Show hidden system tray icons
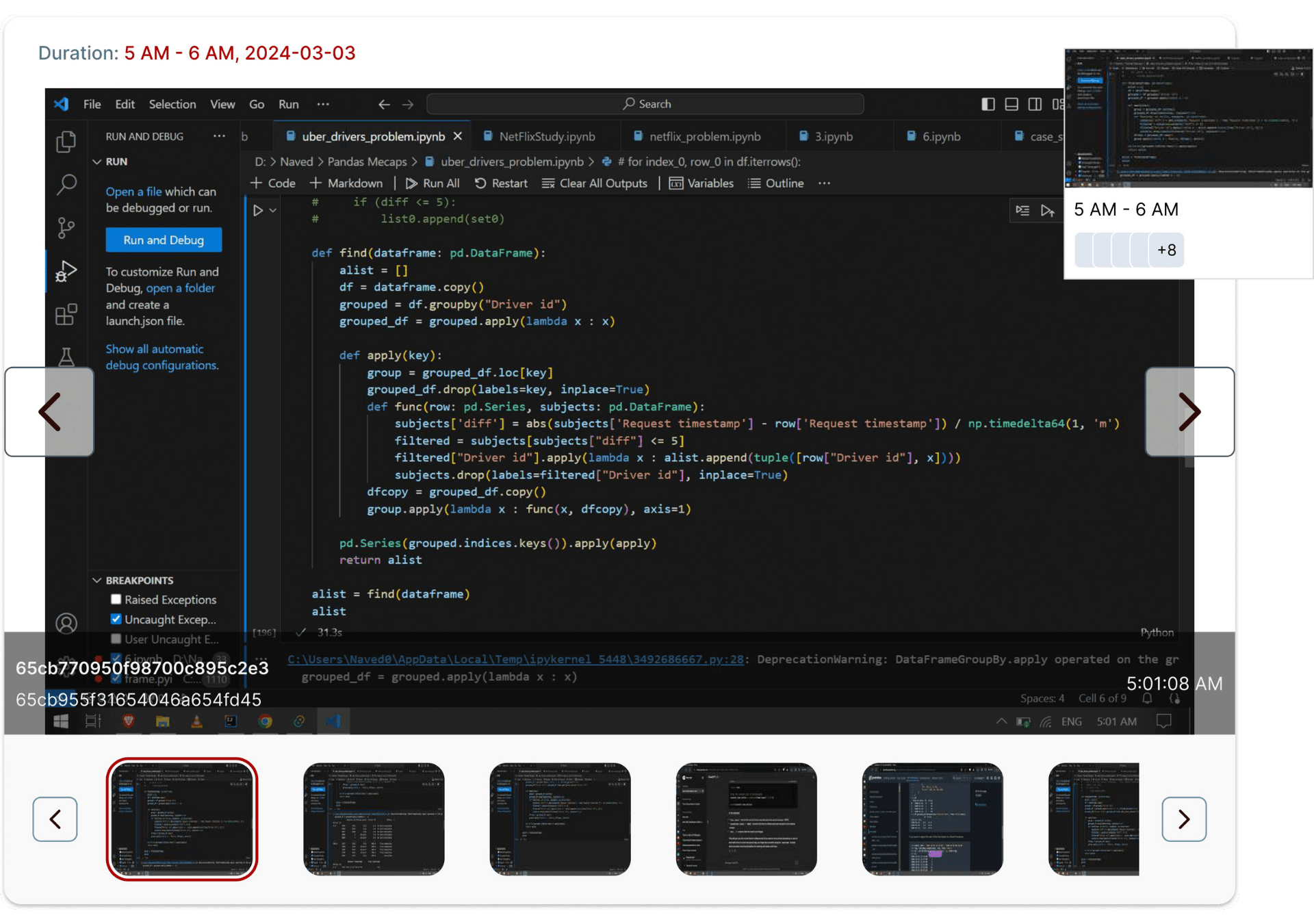 point(1001,721)
